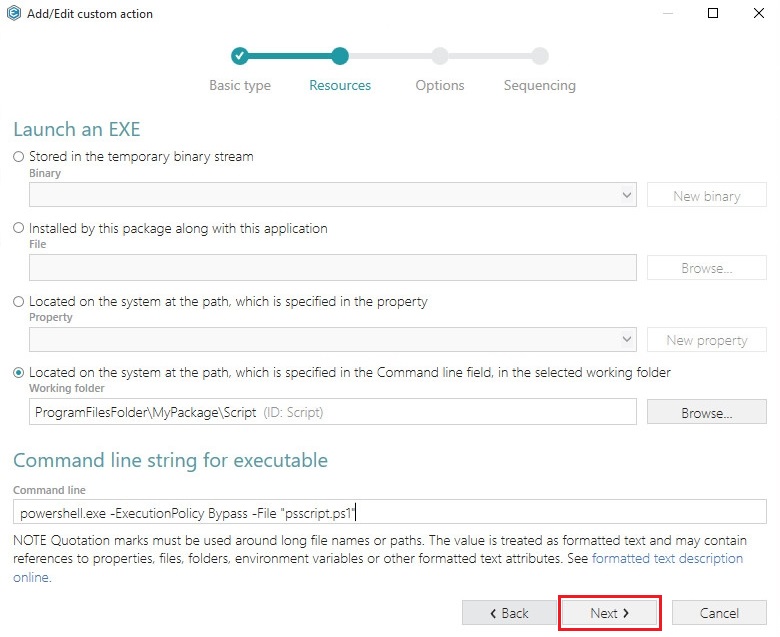This screenshot has height=637, width=780.
Task: Select 'Installed by this package' radio option
Action: (x=18, y=228)
